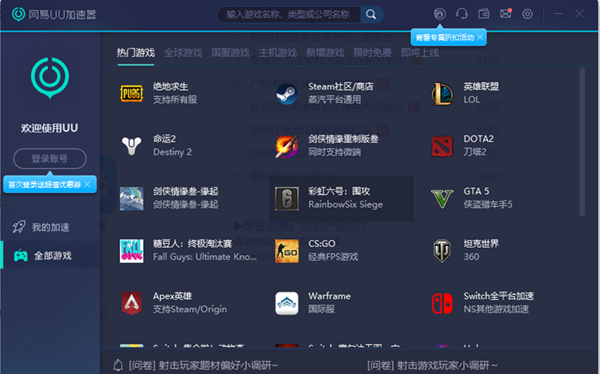Open the 射击玩家题材偏好小调研 survey link
Viewport: 600px width, 374px height.
click(204, 365)
